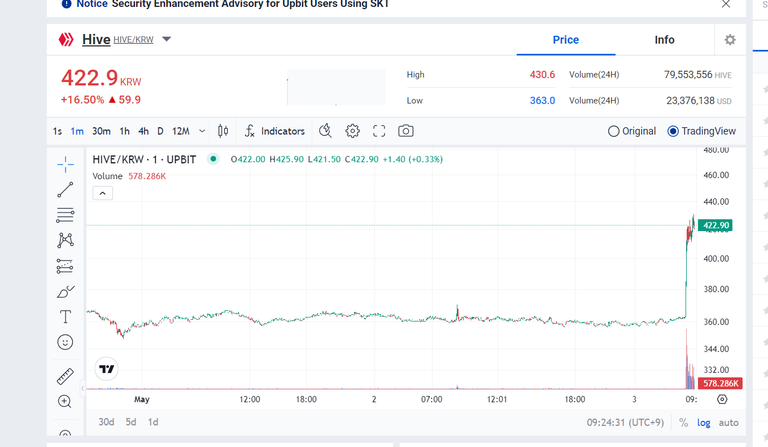The image size is (768, 447).
Task: Set interval to D
Action: 160,131
